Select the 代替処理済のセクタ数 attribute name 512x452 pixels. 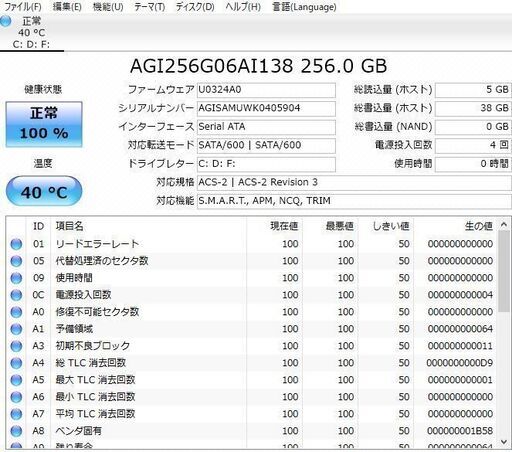[102, 261]
